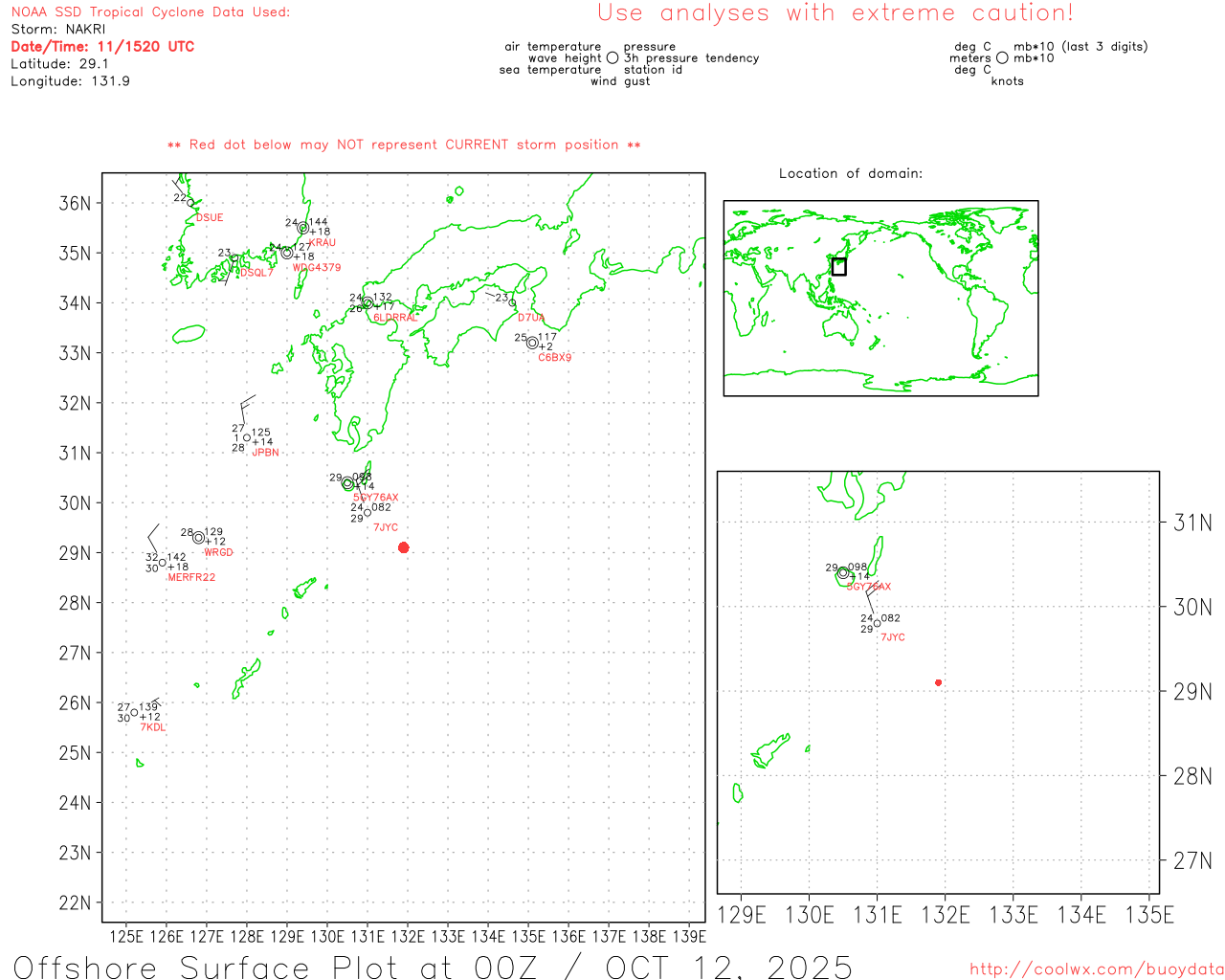Click the 'Location of domain' world map thumbnail

pyautogui.click(x=880, y=298)
